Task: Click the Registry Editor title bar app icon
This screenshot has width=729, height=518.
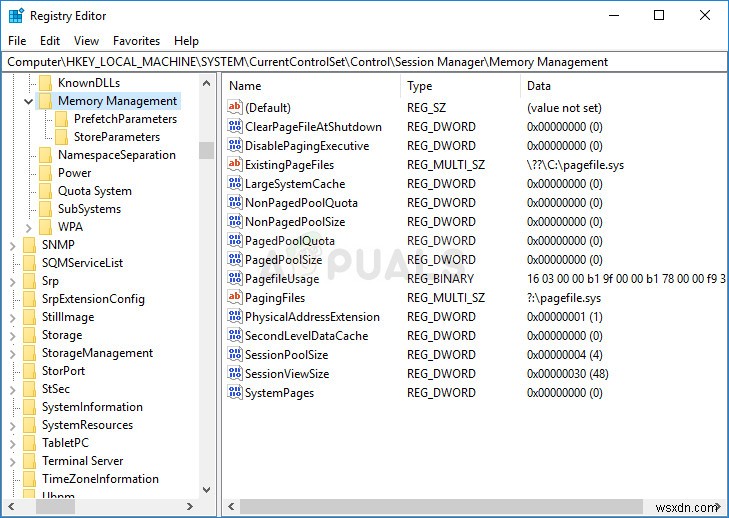Action: [x=16, y=15]
